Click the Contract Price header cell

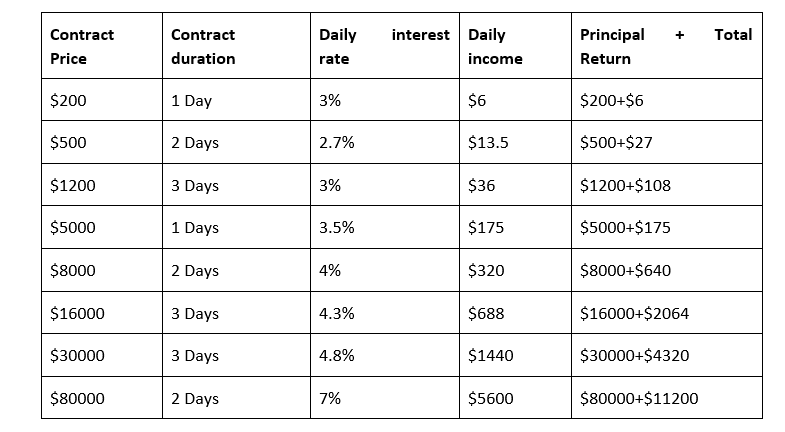pyautogui.click(x=82, y=46)
